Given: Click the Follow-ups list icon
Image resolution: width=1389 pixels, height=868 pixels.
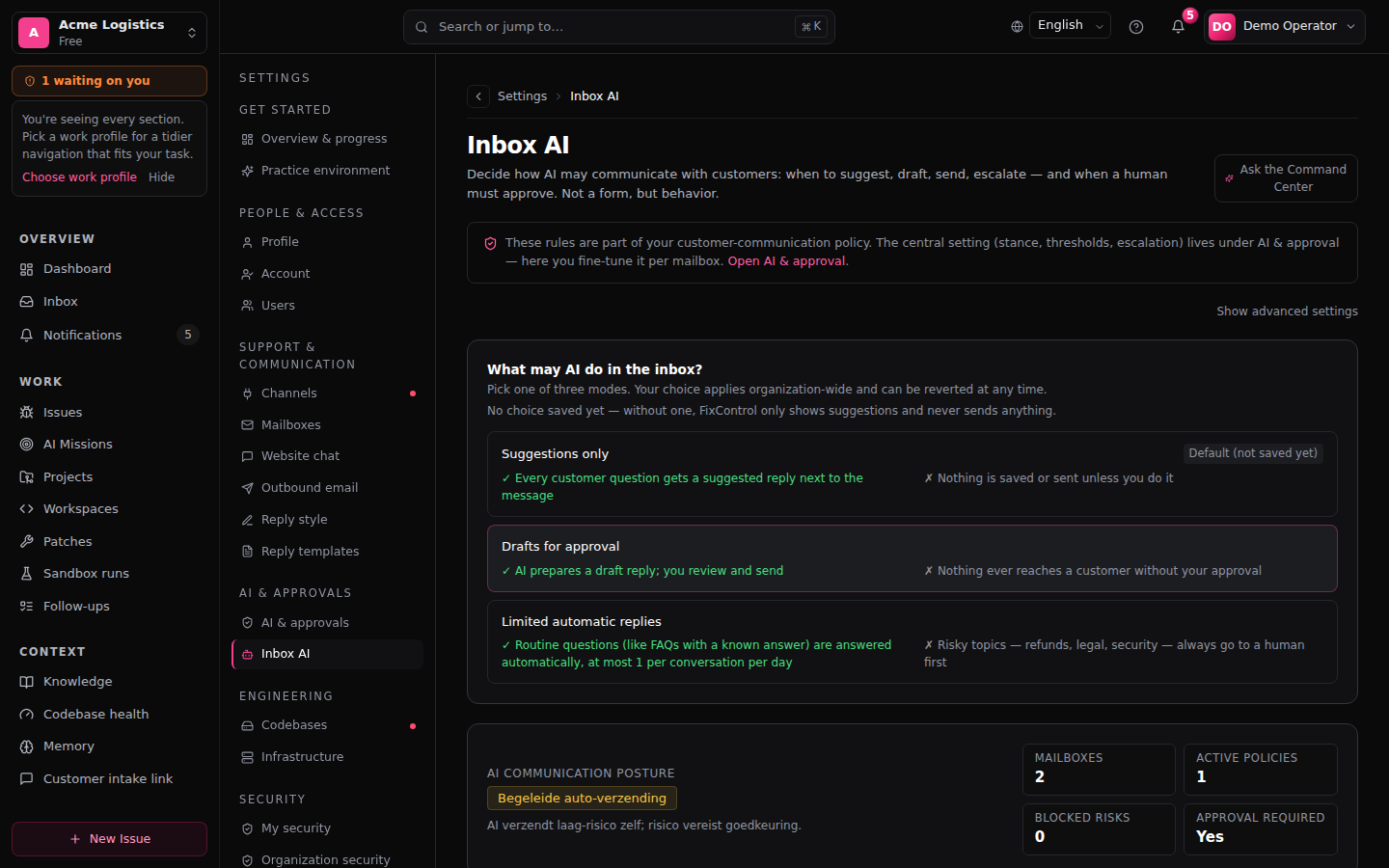Looking at the screenshot, I should click(x=27, y=607).
